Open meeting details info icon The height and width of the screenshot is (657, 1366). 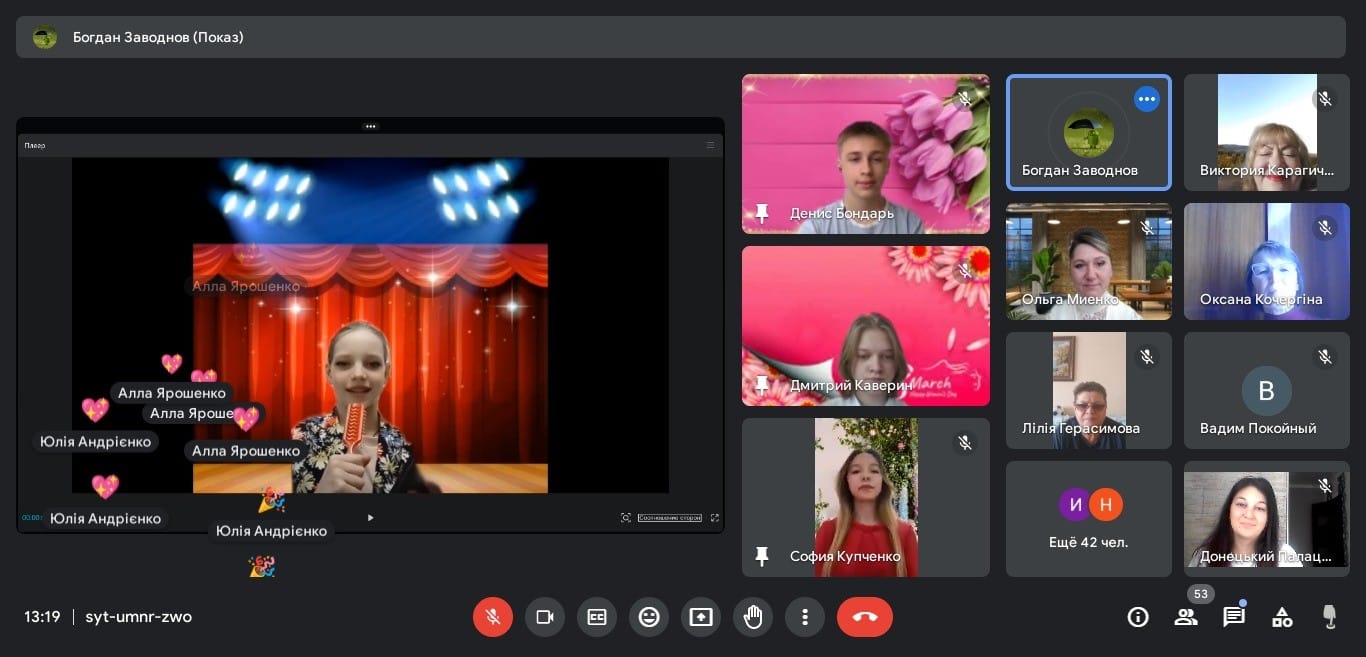(1138, 617)
